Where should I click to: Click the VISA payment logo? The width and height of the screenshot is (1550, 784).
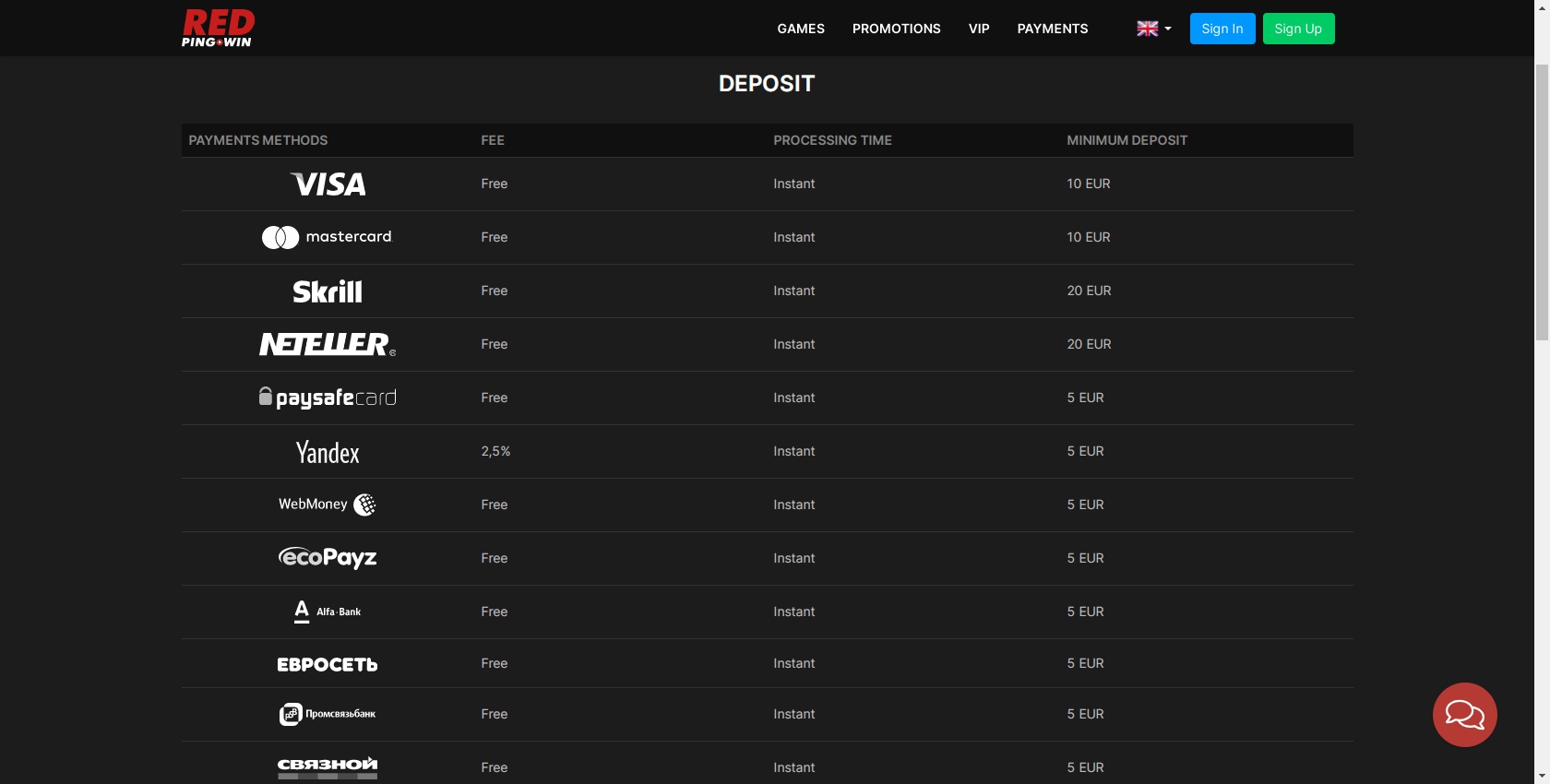[x=328, y=184]
